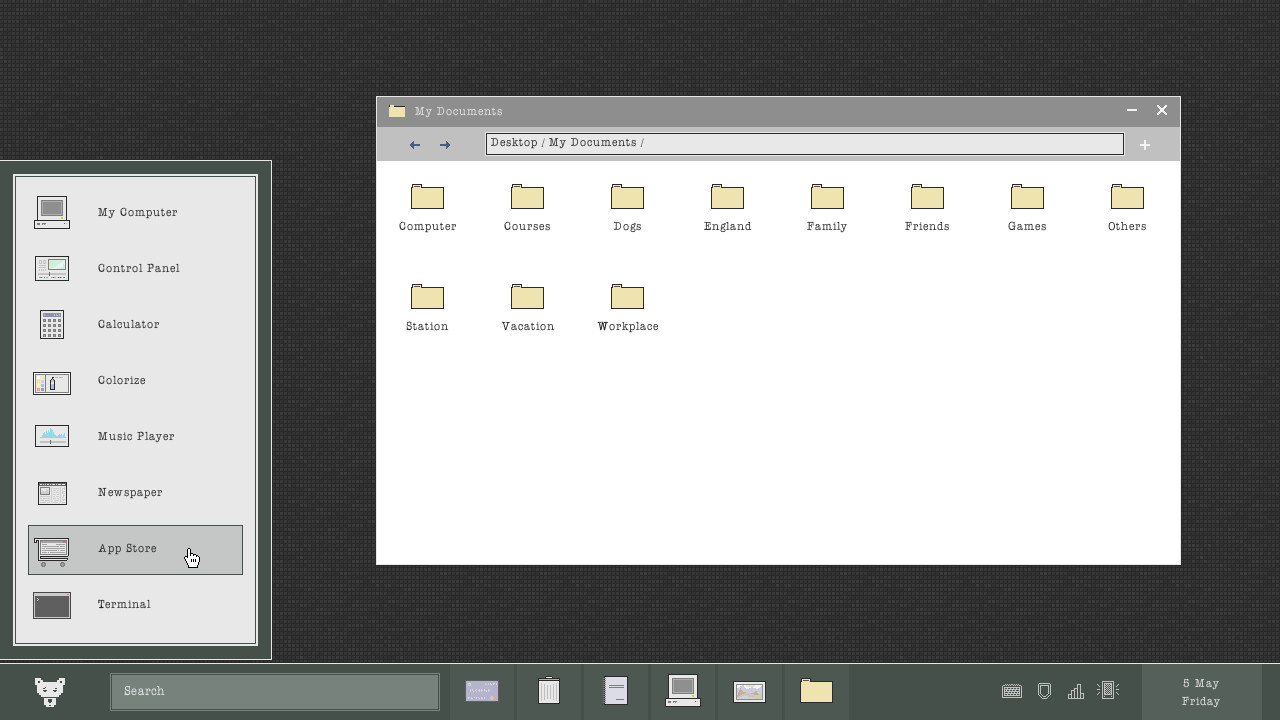This screenshot has width=1280, height=720.
Task: Open the Vacation folder
Action: (x=527, y=305)
